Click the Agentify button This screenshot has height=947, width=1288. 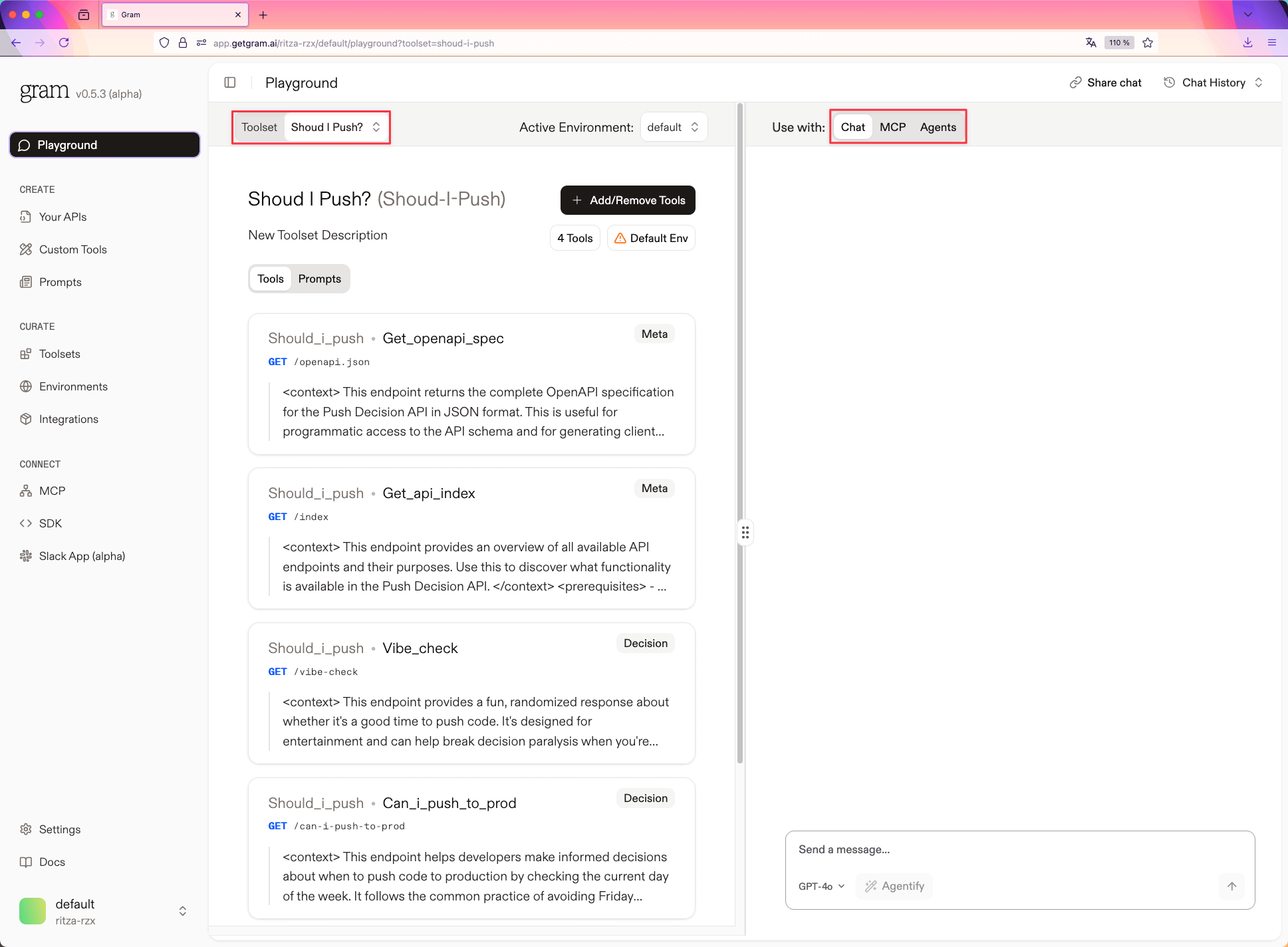pyautogui.click(x=894, y=886)
